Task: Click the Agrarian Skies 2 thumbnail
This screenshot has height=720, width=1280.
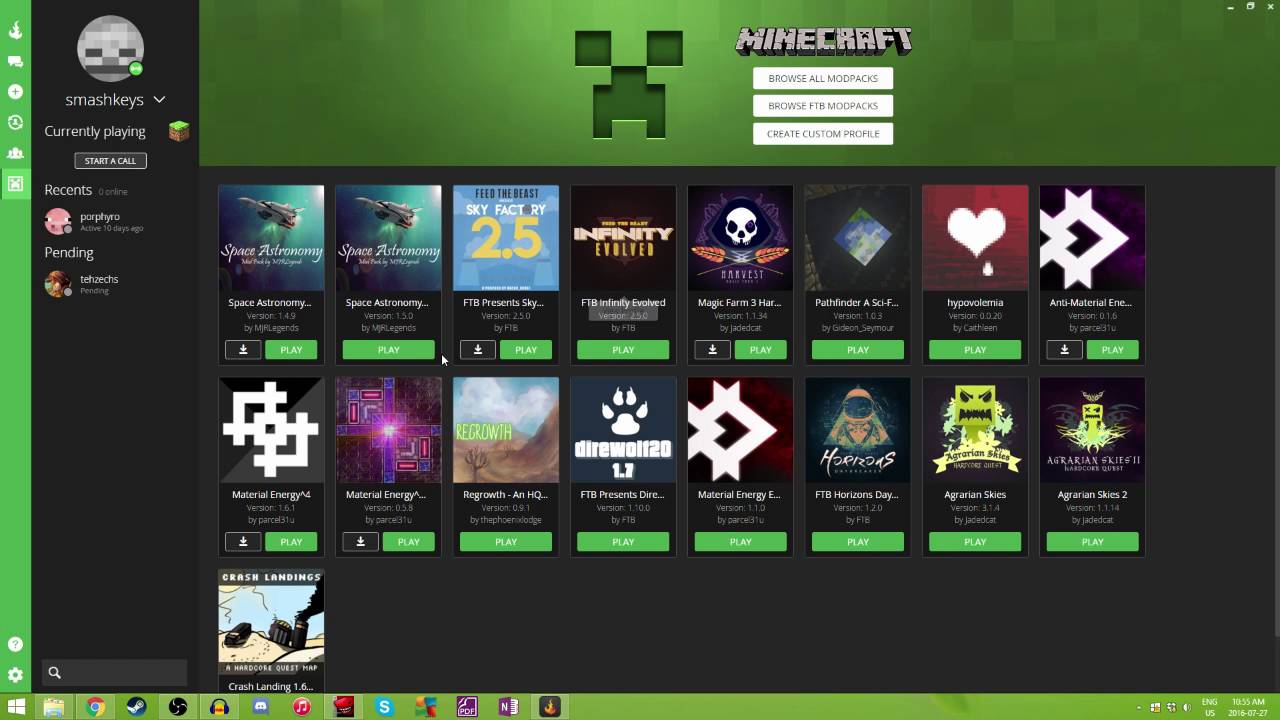Action: [1092, 430]
